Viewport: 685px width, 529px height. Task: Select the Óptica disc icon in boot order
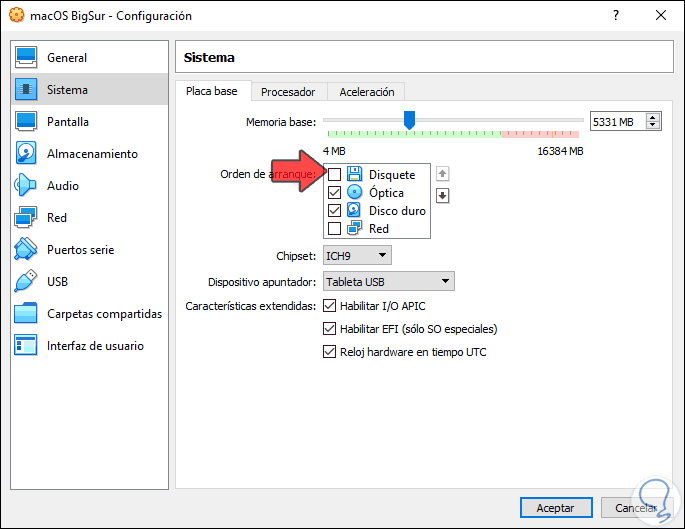pyautogui.click(x=355, y=192)
